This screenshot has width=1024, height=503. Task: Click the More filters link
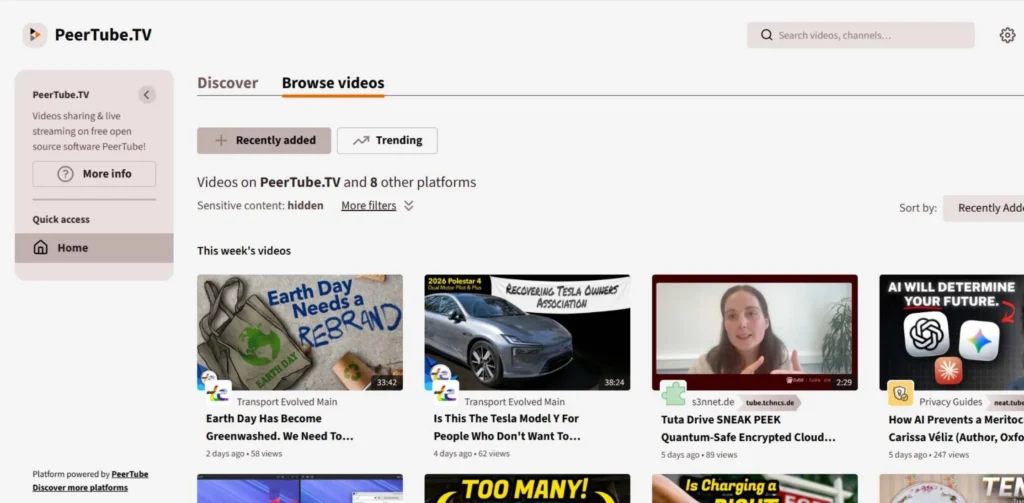368,206
